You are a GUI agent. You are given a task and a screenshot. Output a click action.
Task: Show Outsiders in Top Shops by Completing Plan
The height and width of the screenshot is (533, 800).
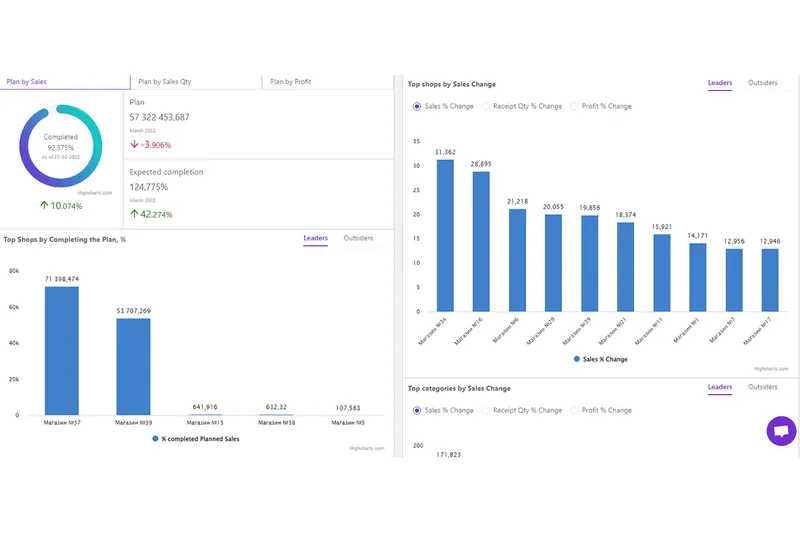[x=358, y=238]
